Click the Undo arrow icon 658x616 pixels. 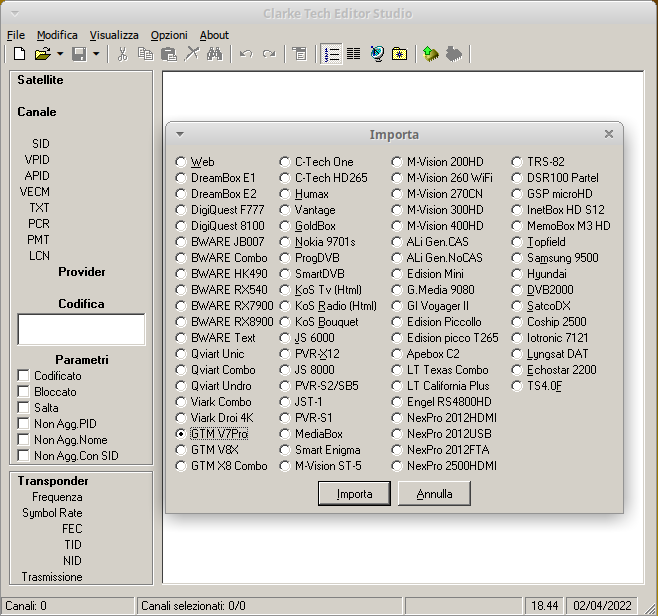click(x=246, y=54)
